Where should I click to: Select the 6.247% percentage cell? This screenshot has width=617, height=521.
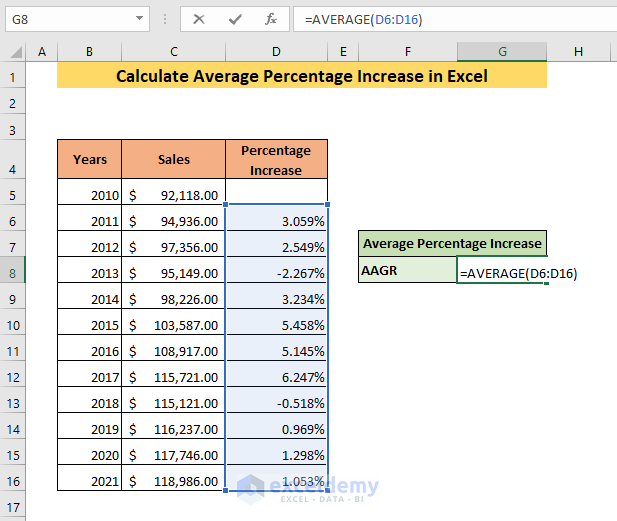click(x=276, y=377)
